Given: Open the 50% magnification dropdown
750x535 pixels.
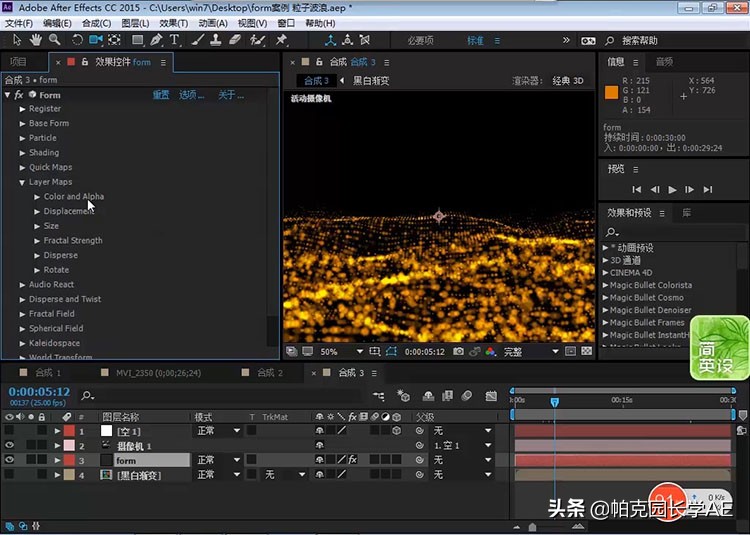Looking at the screenshot, I should [335, 352].
